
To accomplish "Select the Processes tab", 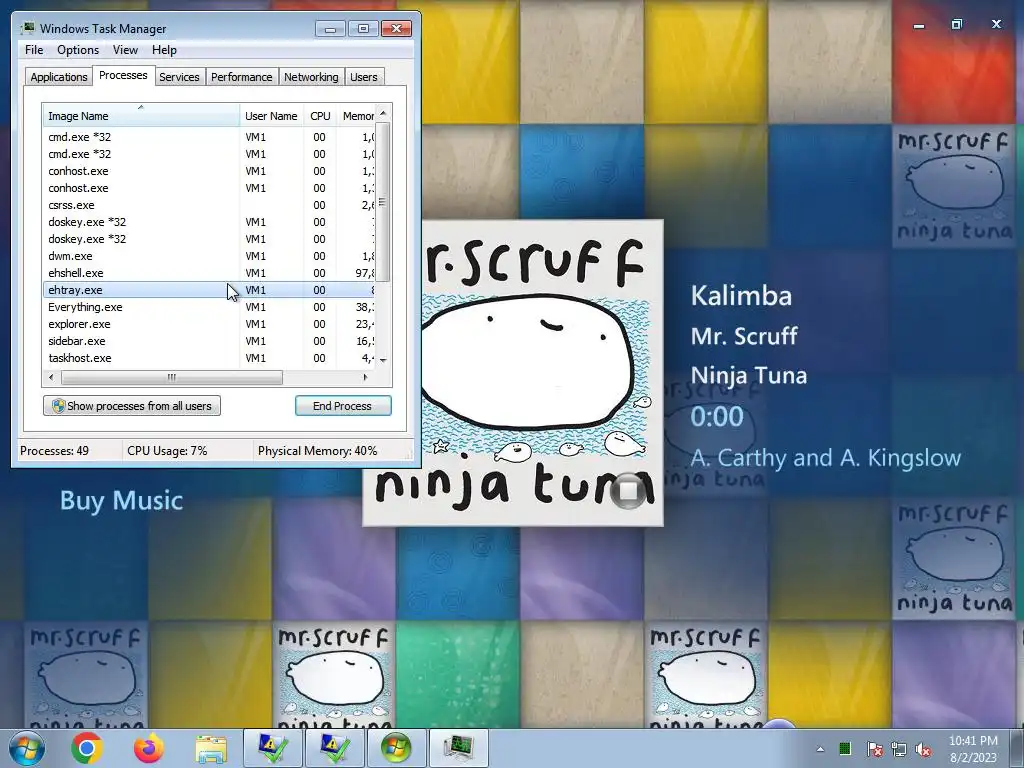I will pos(123,75).
